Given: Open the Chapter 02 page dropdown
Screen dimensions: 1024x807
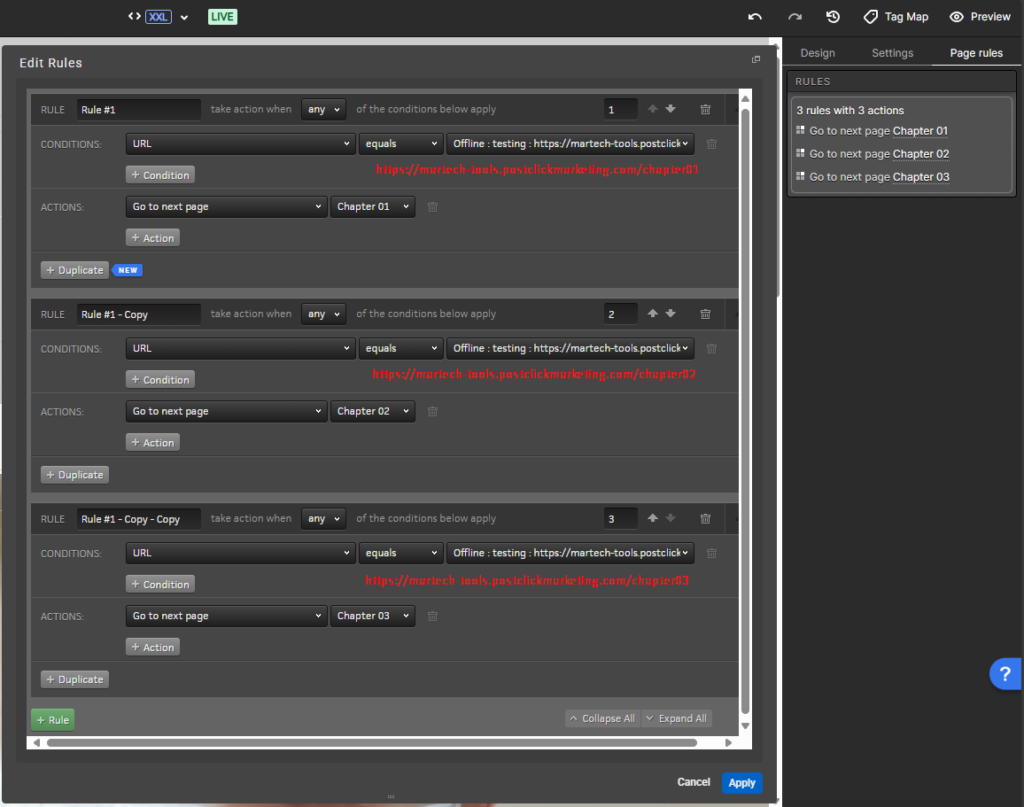Looking at the screenshot, I should click(x=372, y=411).
